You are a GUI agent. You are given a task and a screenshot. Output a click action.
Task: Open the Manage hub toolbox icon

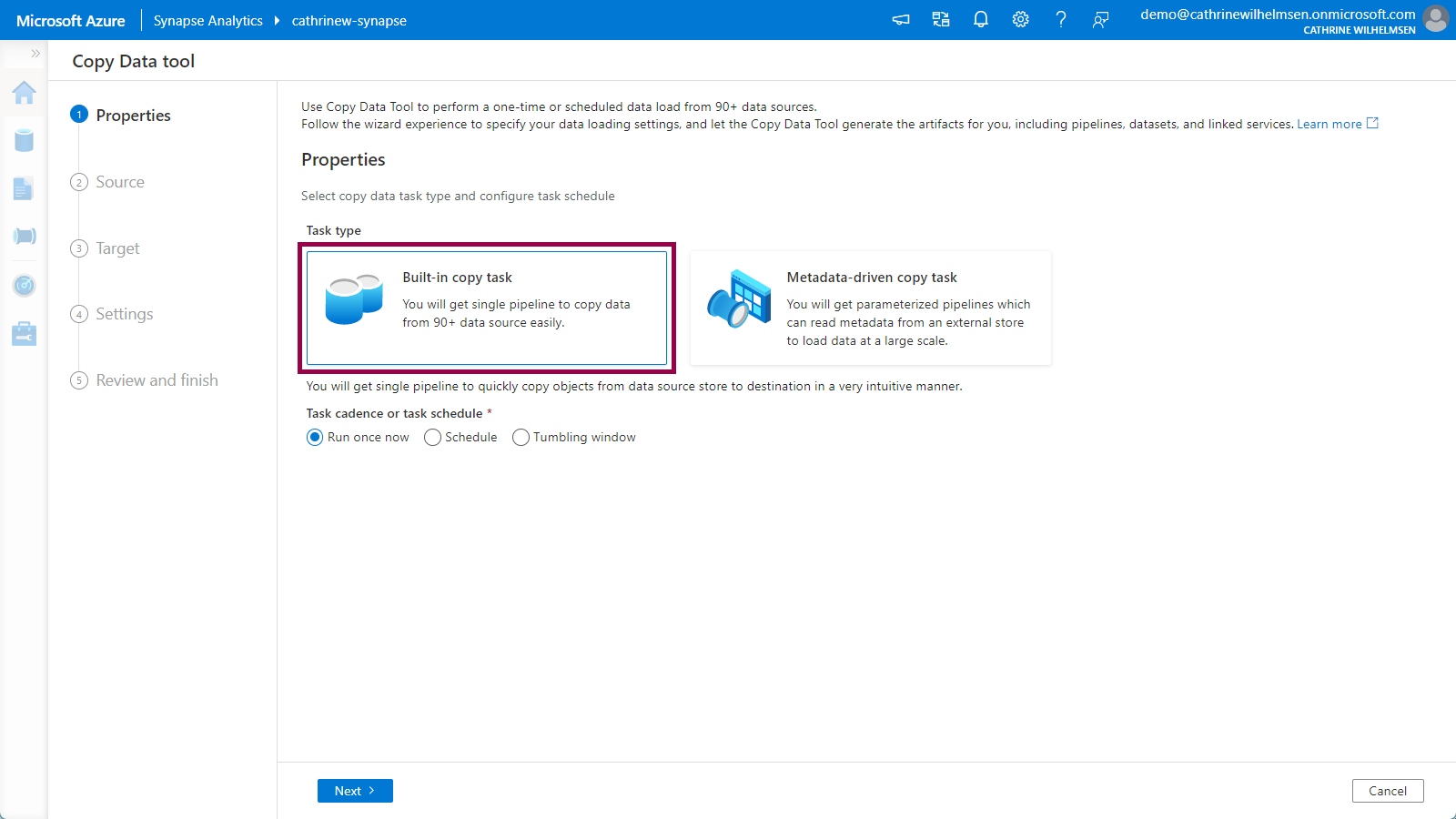click(x=25, y=334)
